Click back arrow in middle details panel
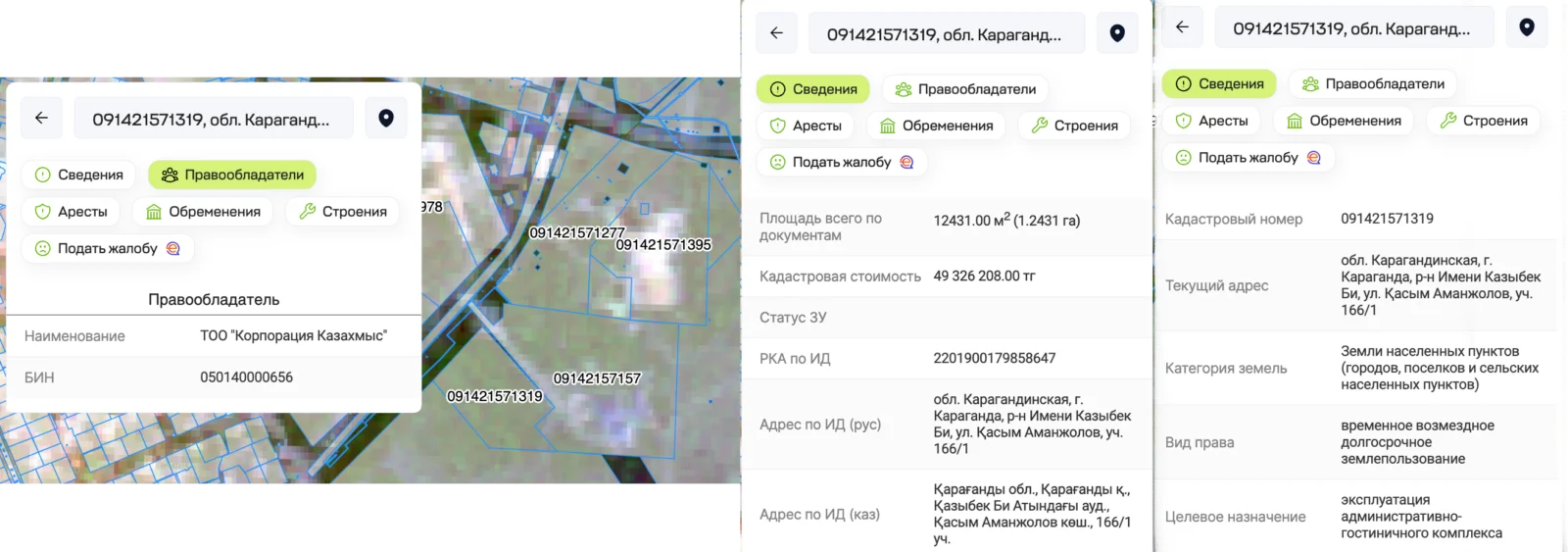This screenshot has height=552, width=1568. coord(776,33)
